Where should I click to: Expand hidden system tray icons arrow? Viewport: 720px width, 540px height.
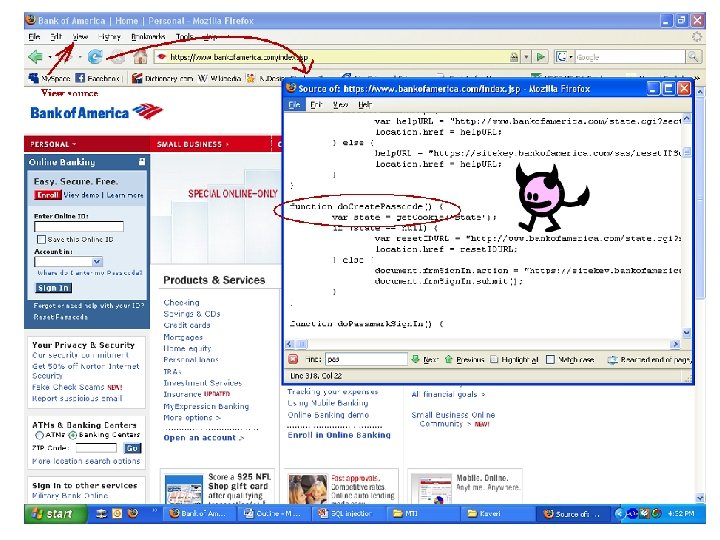pyautogui.click(x=620, y=514)
